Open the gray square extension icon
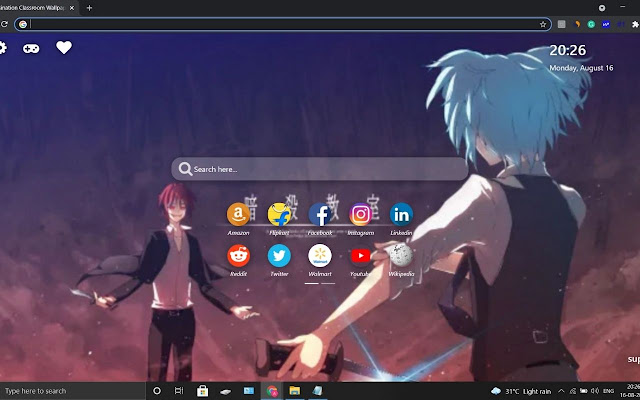Screen dimensions: 640x400 pyautogui.click(x=562, y=24)
